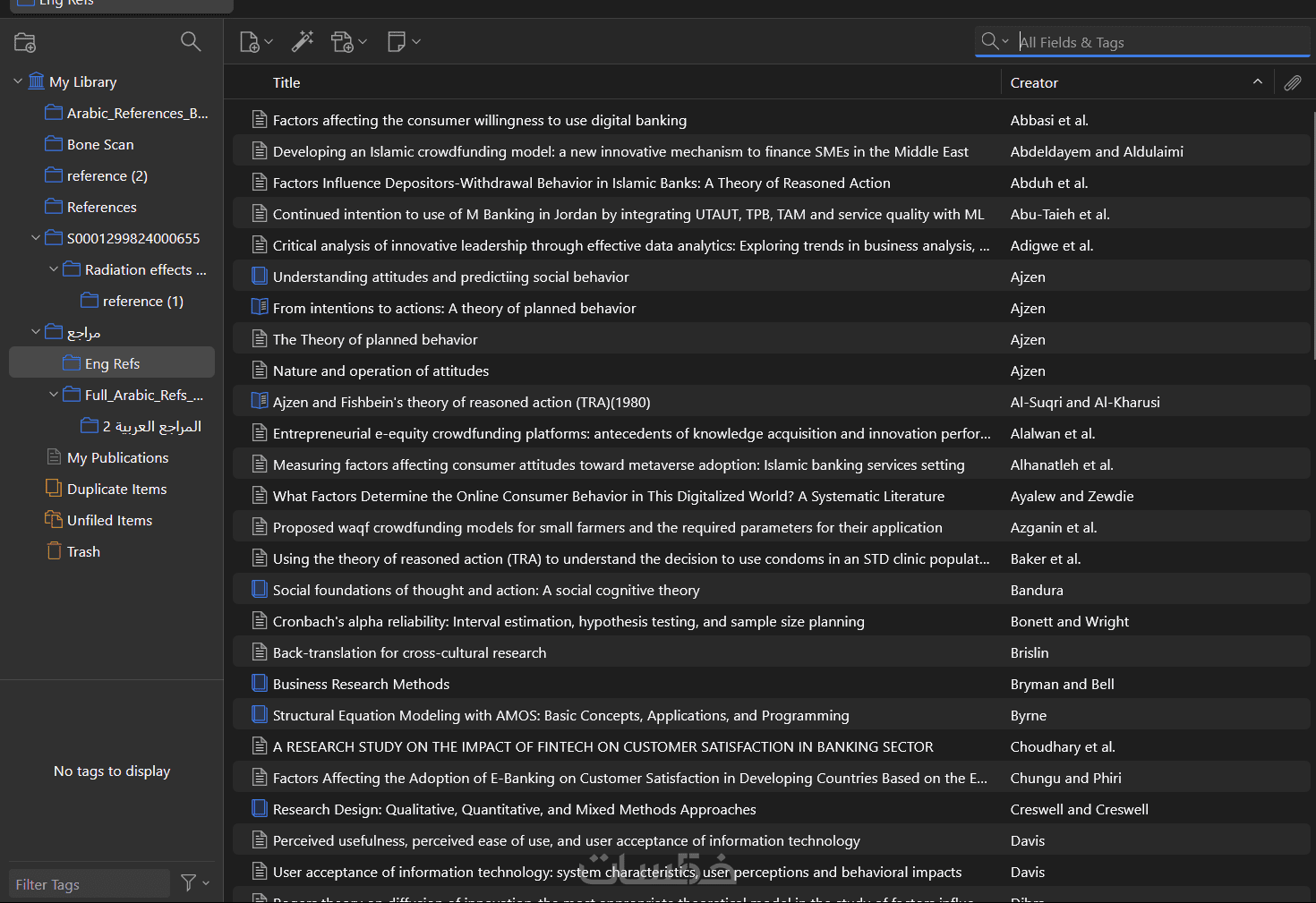Select 'A RESEARCH STUDY ON THE IMPACT OF FINTECH' item

click(x=772, y=746)
